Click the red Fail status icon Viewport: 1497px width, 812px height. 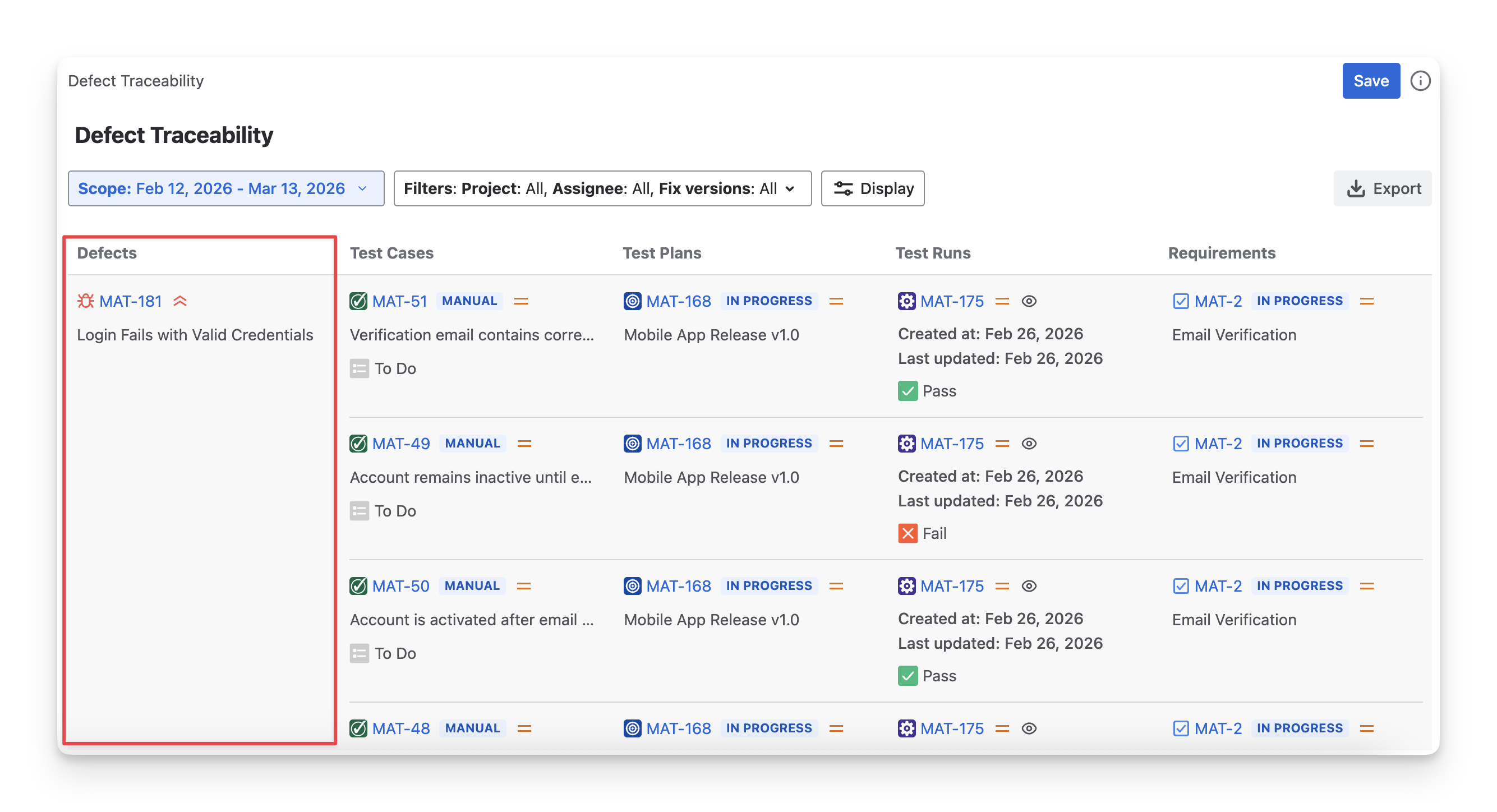click(908, 533)
